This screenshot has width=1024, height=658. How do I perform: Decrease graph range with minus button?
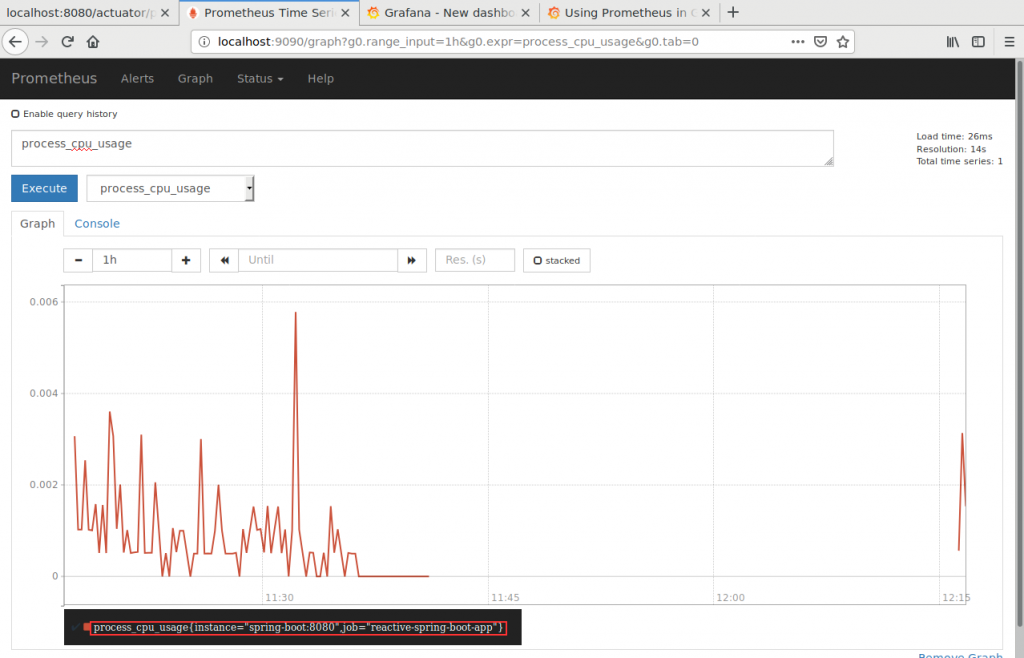point(78,260)
